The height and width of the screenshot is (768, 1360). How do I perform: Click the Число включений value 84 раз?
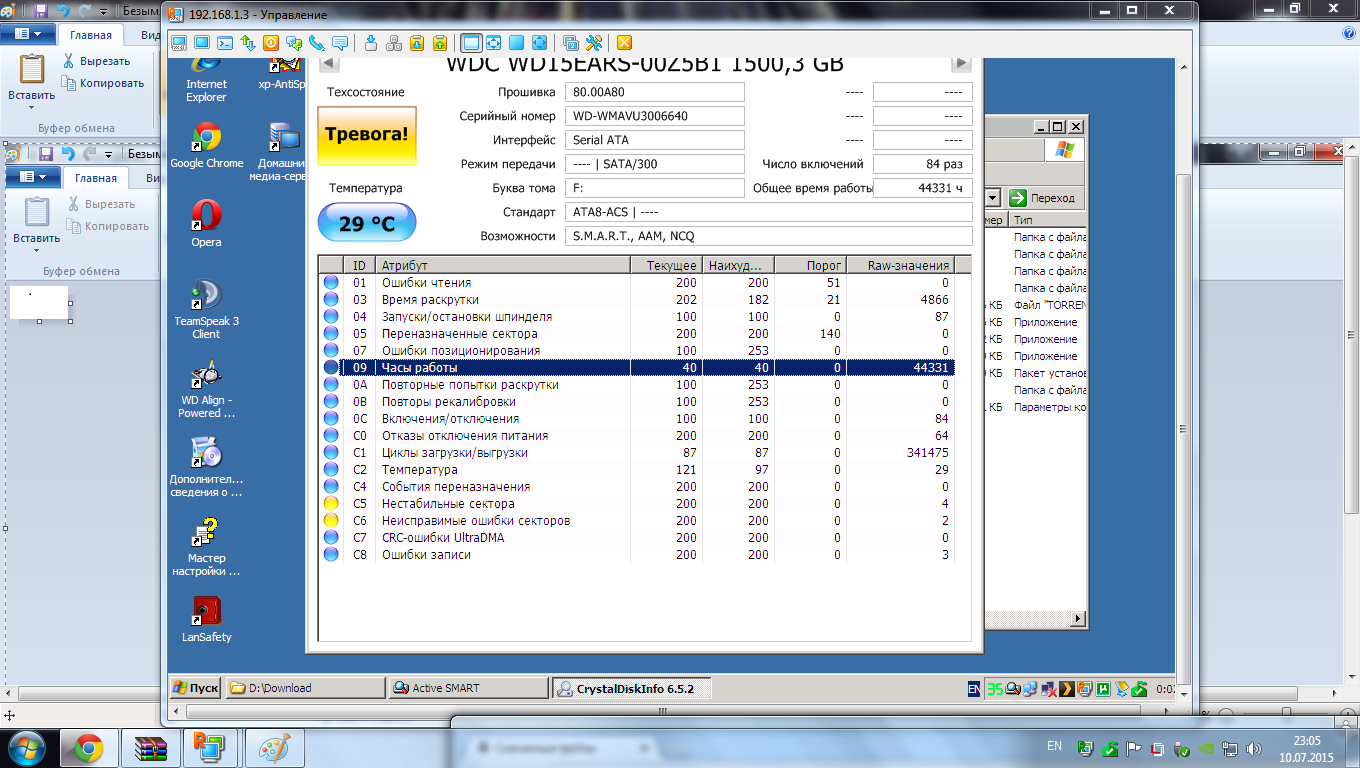(x=922, y=164)
